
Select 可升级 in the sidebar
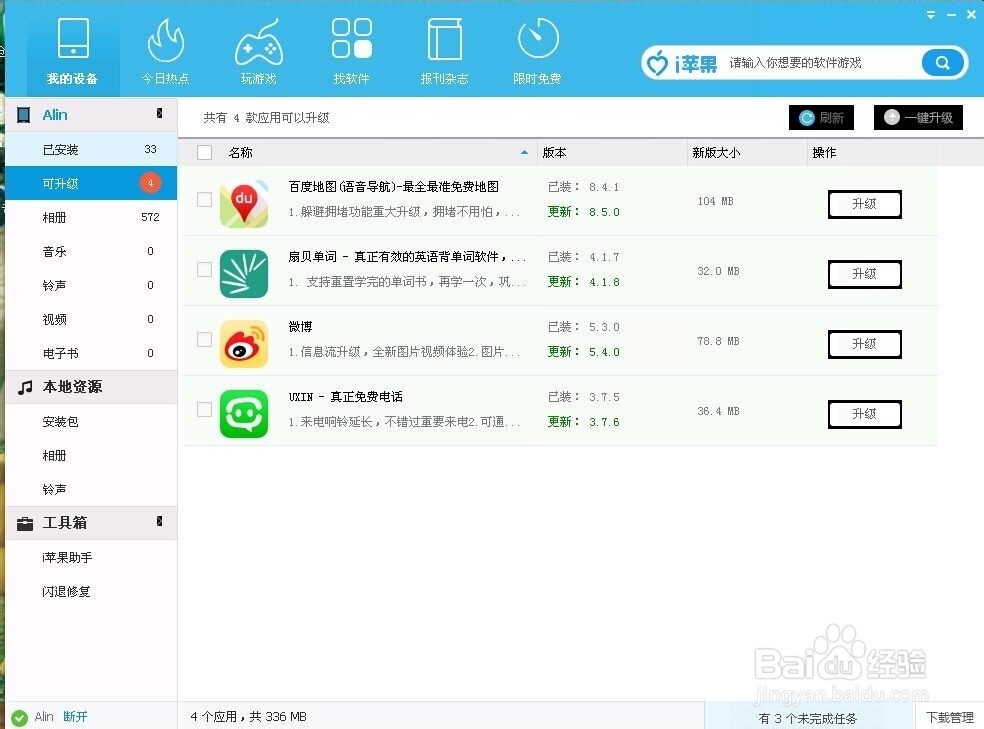click(x=91, y=183)
